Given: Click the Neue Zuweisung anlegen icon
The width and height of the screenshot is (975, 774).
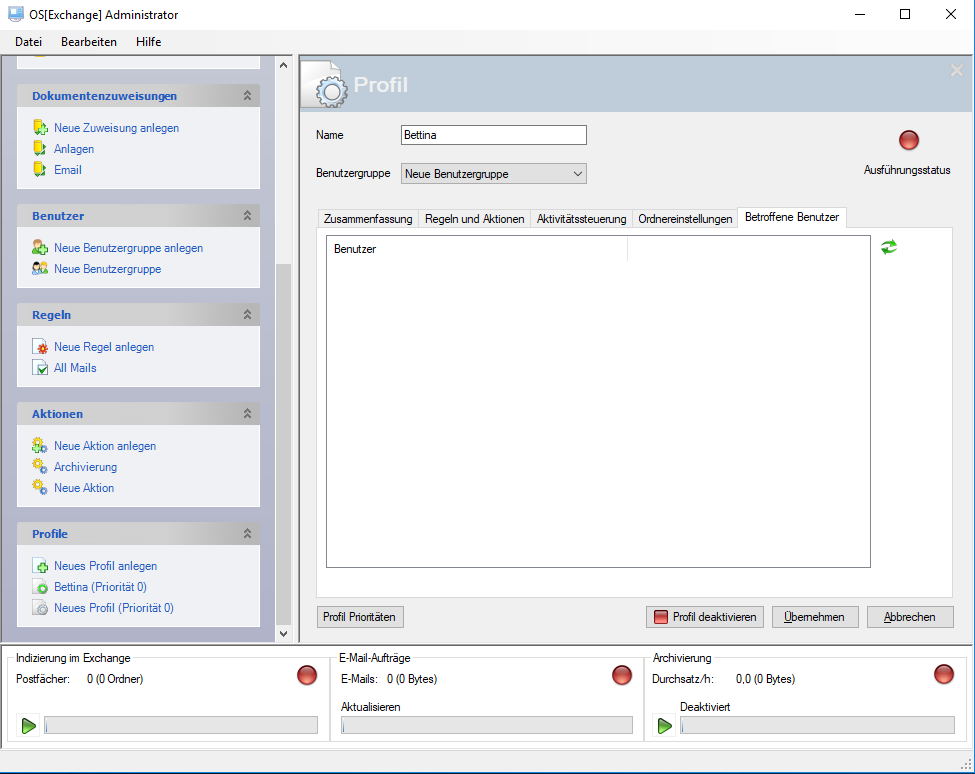Looking at the screenshot, I should pos(40,128).
